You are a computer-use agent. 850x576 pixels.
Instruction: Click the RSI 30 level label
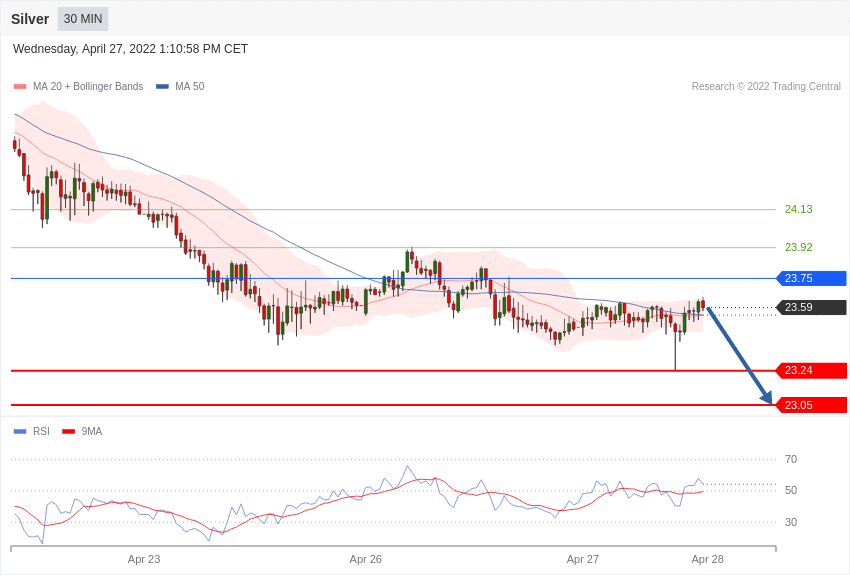pos(791,522)
